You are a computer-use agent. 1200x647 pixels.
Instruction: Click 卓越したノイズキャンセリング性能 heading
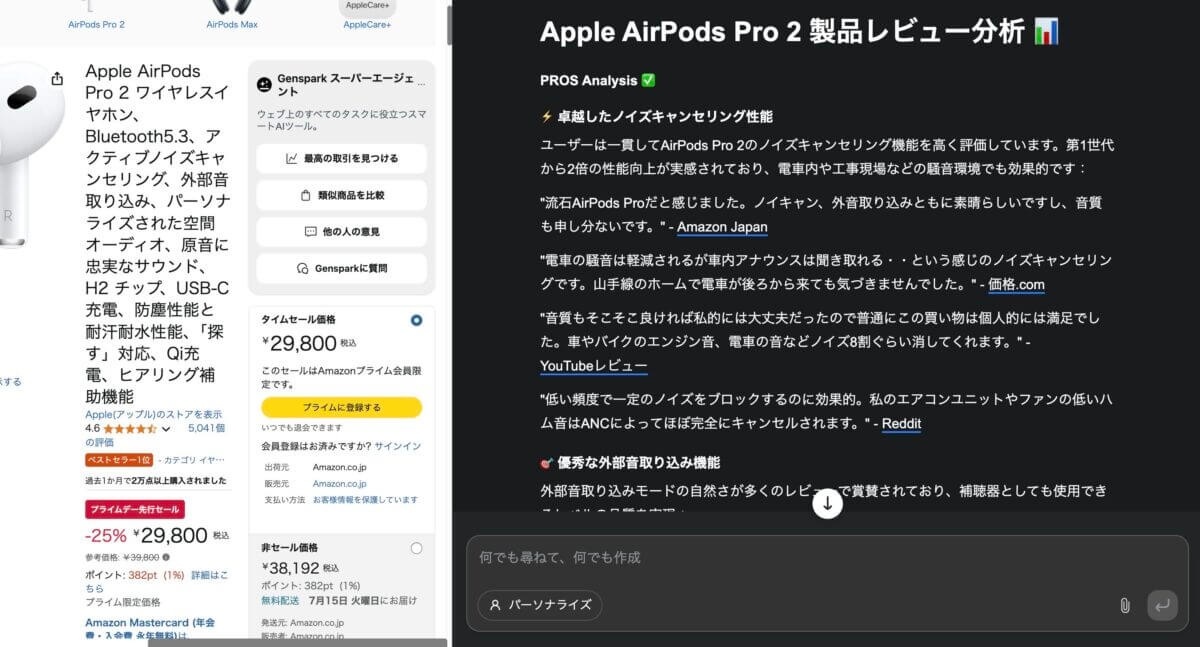656,116
